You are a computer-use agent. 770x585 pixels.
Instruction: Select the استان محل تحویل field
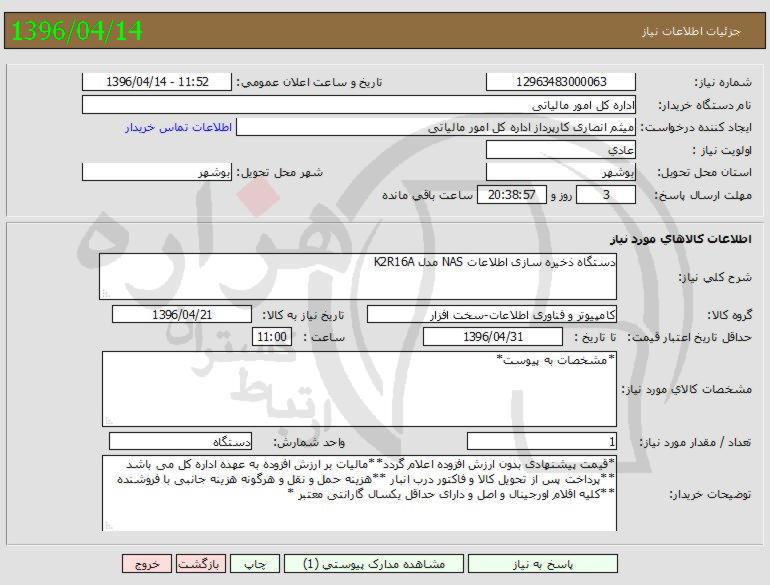tap(560, 172)
